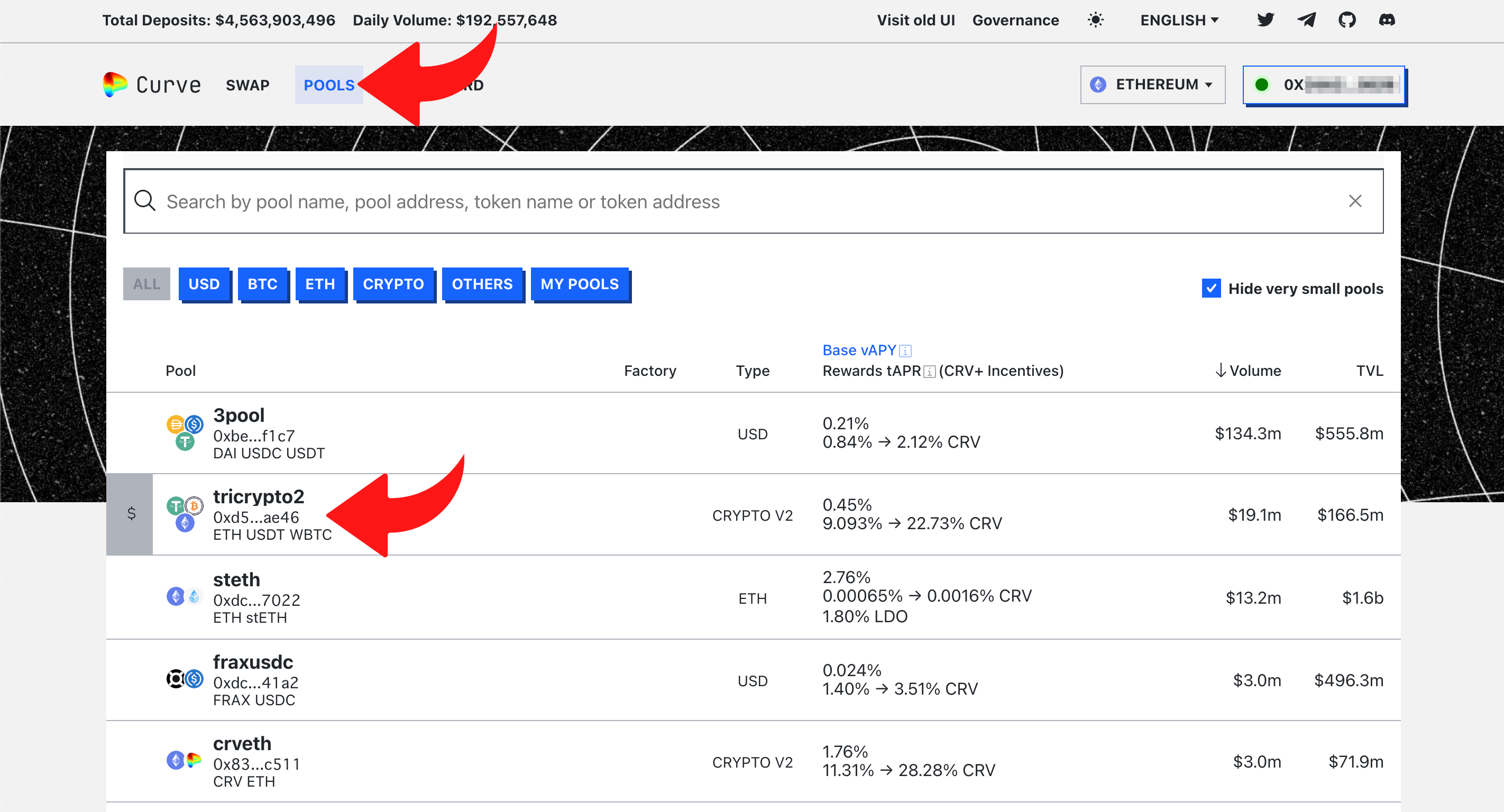Open the ETHEREUM network dropdown

(x=1152, y=85)
